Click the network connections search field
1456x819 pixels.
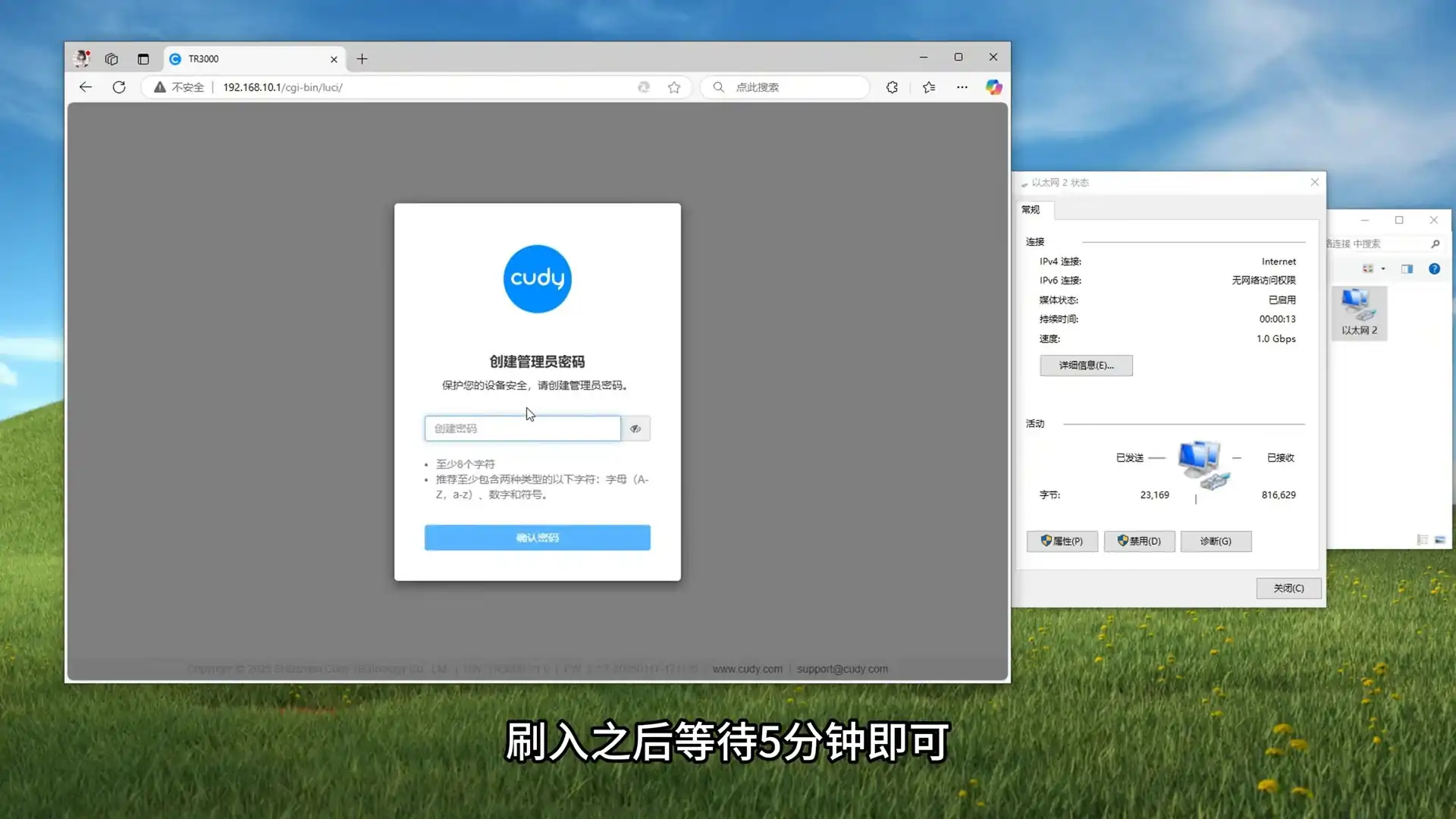[1376, 243]
